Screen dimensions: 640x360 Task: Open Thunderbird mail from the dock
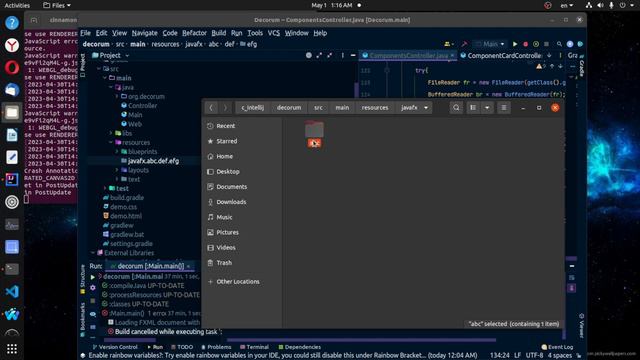[12, 90]
